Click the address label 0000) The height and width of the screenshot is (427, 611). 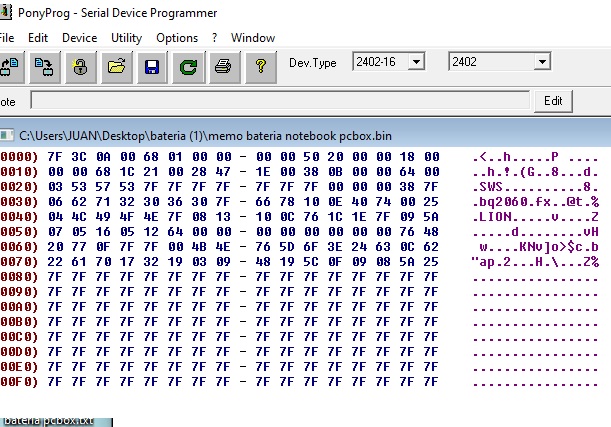pyautogui.click(x=19, y=157)
